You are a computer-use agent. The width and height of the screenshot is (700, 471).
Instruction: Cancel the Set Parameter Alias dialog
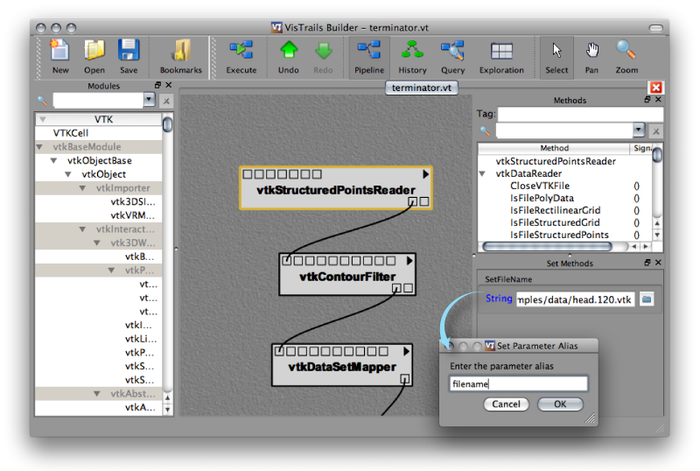click(506, 404)
